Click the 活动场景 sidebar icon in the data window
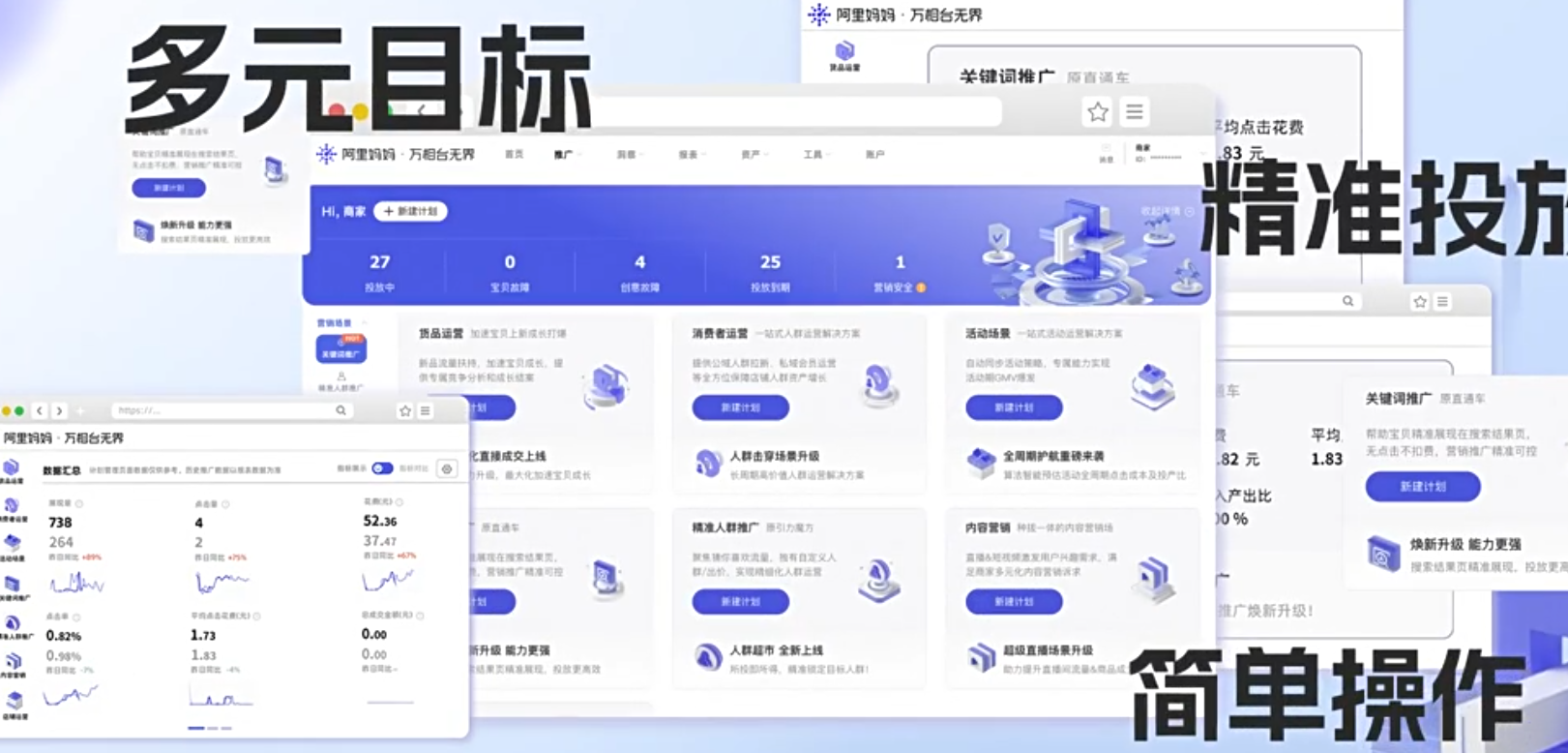Image resolution: width=1568 pixels, height=753 pixels. click(x=12, y=543)
